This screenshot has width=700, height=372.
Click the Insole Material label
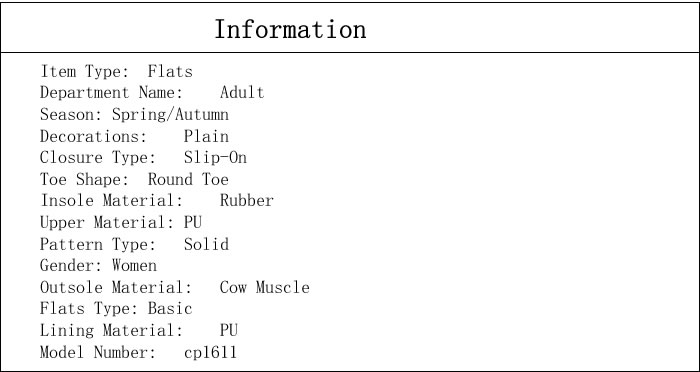pos(112,201)
